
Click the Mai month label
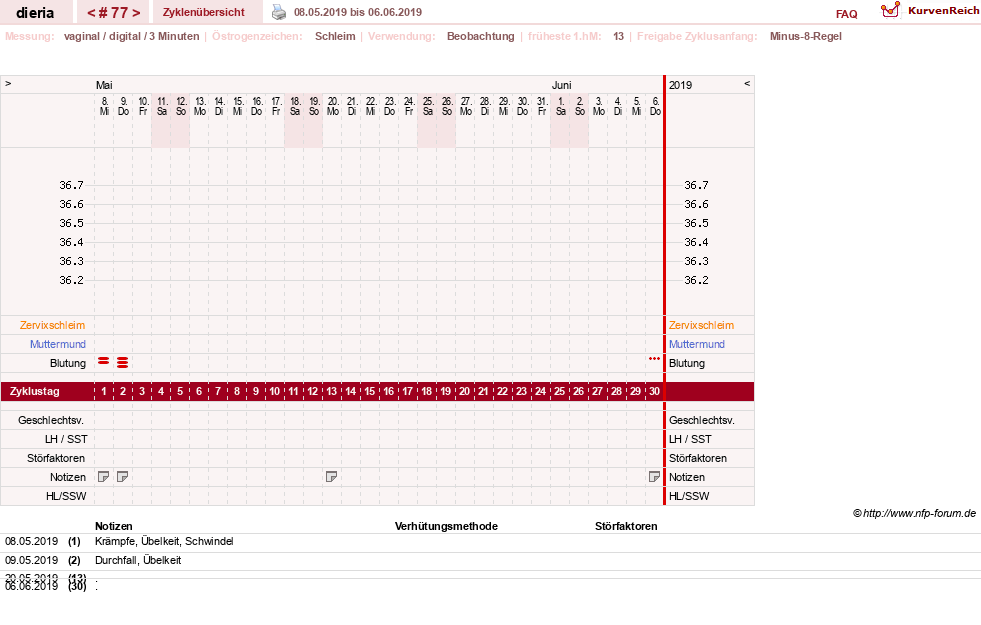[x=104, y=85]
